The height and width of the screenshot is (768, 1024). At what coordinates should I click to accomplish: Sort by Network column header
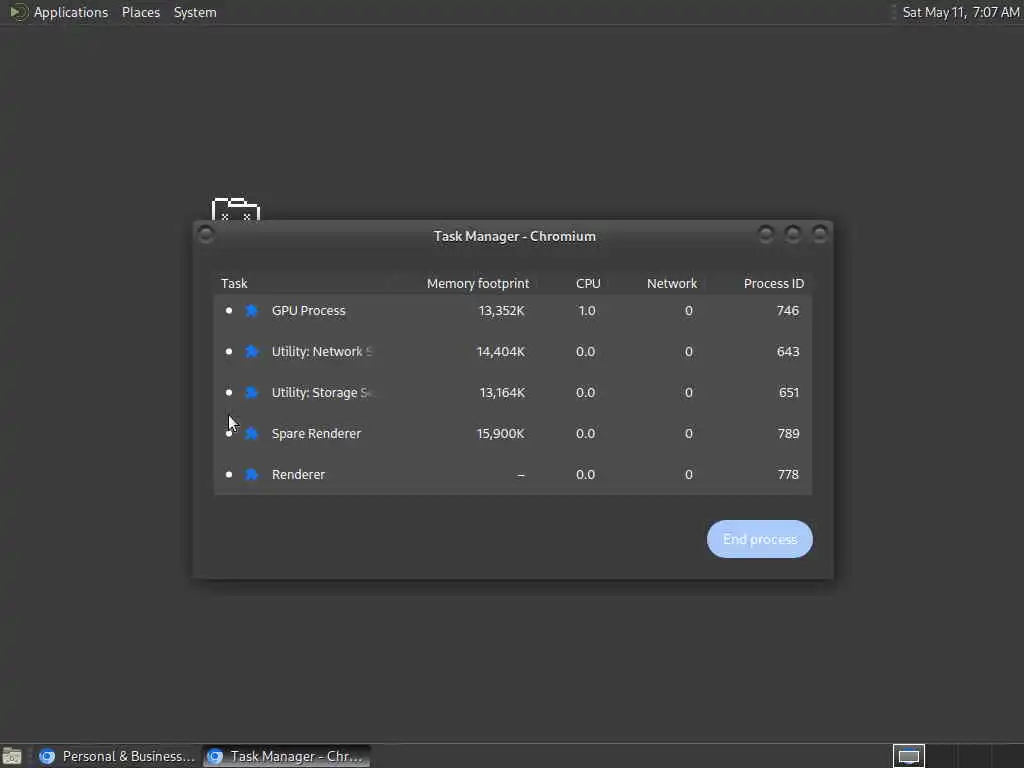672,283
